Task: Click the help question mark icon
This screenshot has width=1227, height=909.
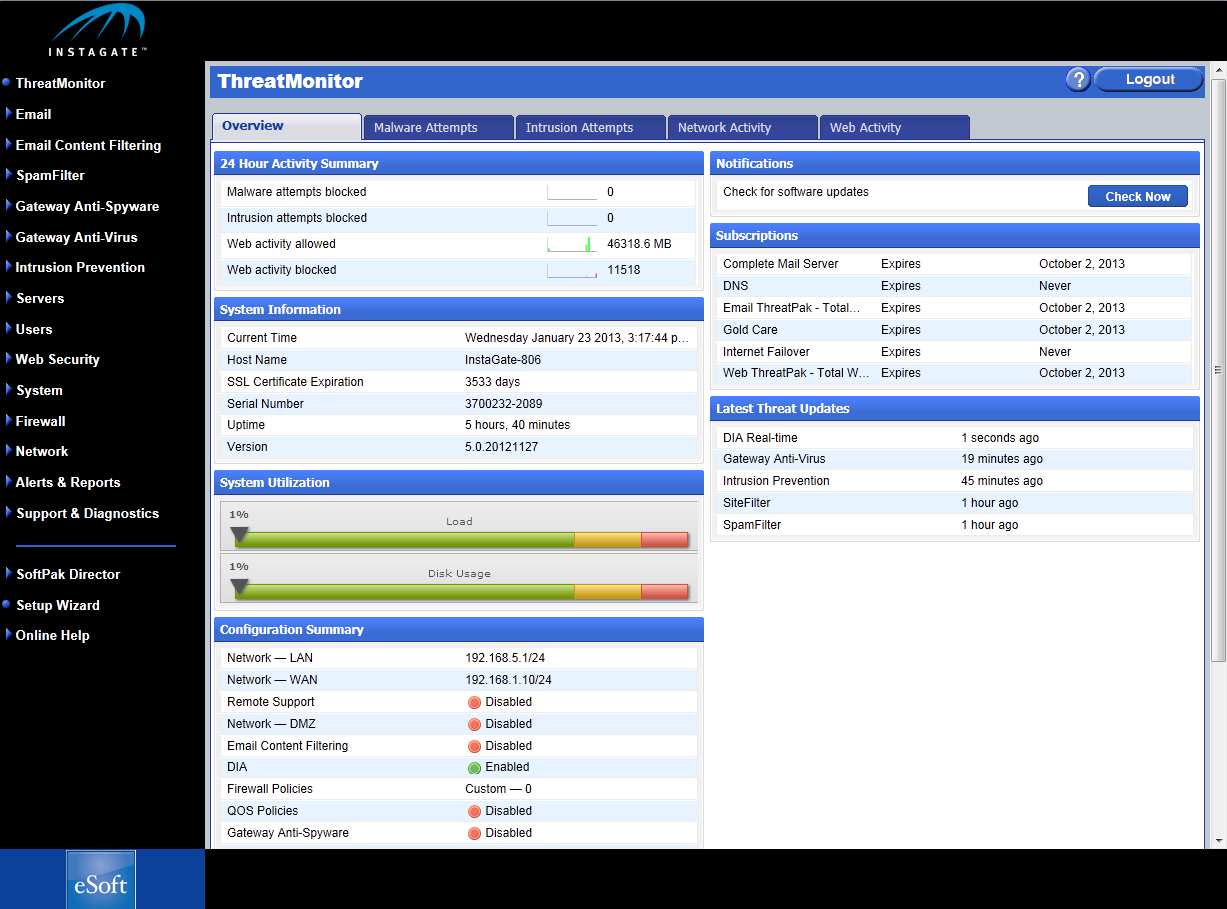Action: [x=1077, y=80]
